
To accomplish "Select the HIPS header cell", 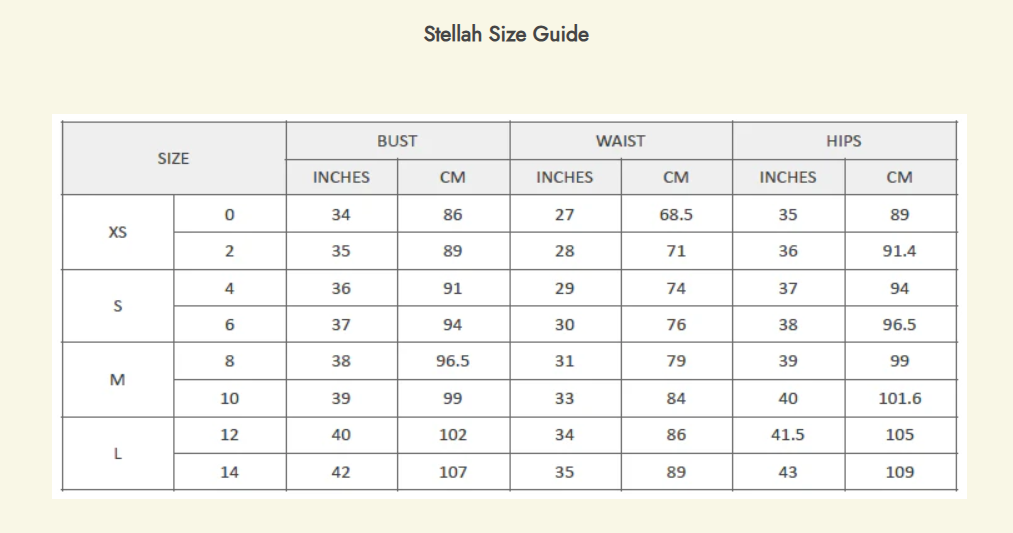I will pos(843,141).
